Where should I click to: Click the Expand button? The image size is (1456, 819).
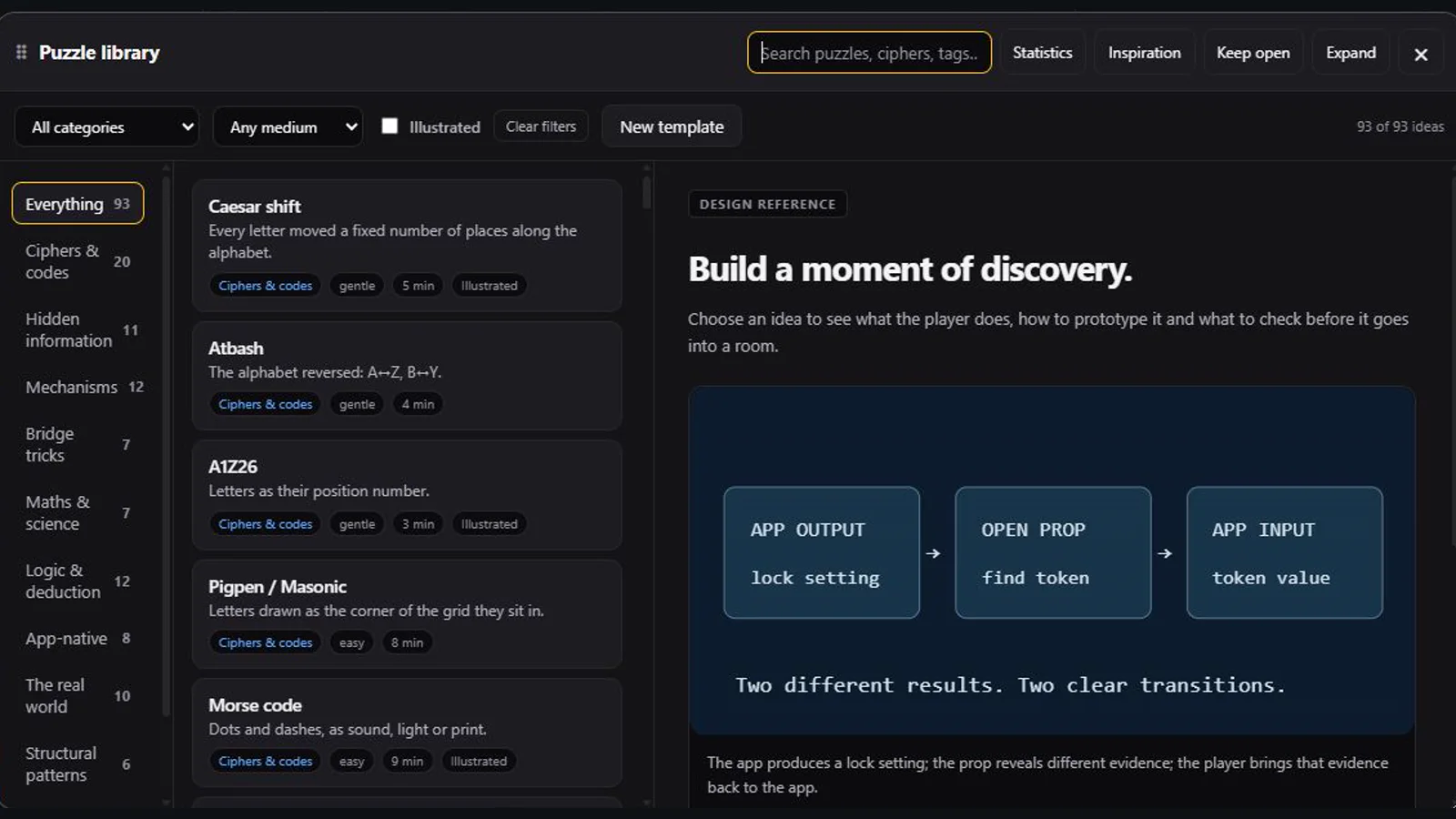(1350, 53)
